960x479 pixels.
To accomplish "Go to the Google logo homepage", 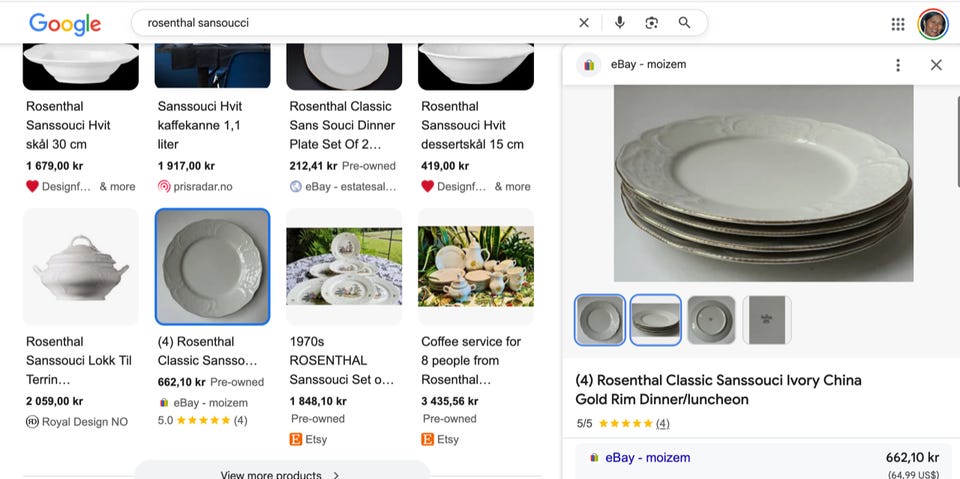I will point(65,24).
